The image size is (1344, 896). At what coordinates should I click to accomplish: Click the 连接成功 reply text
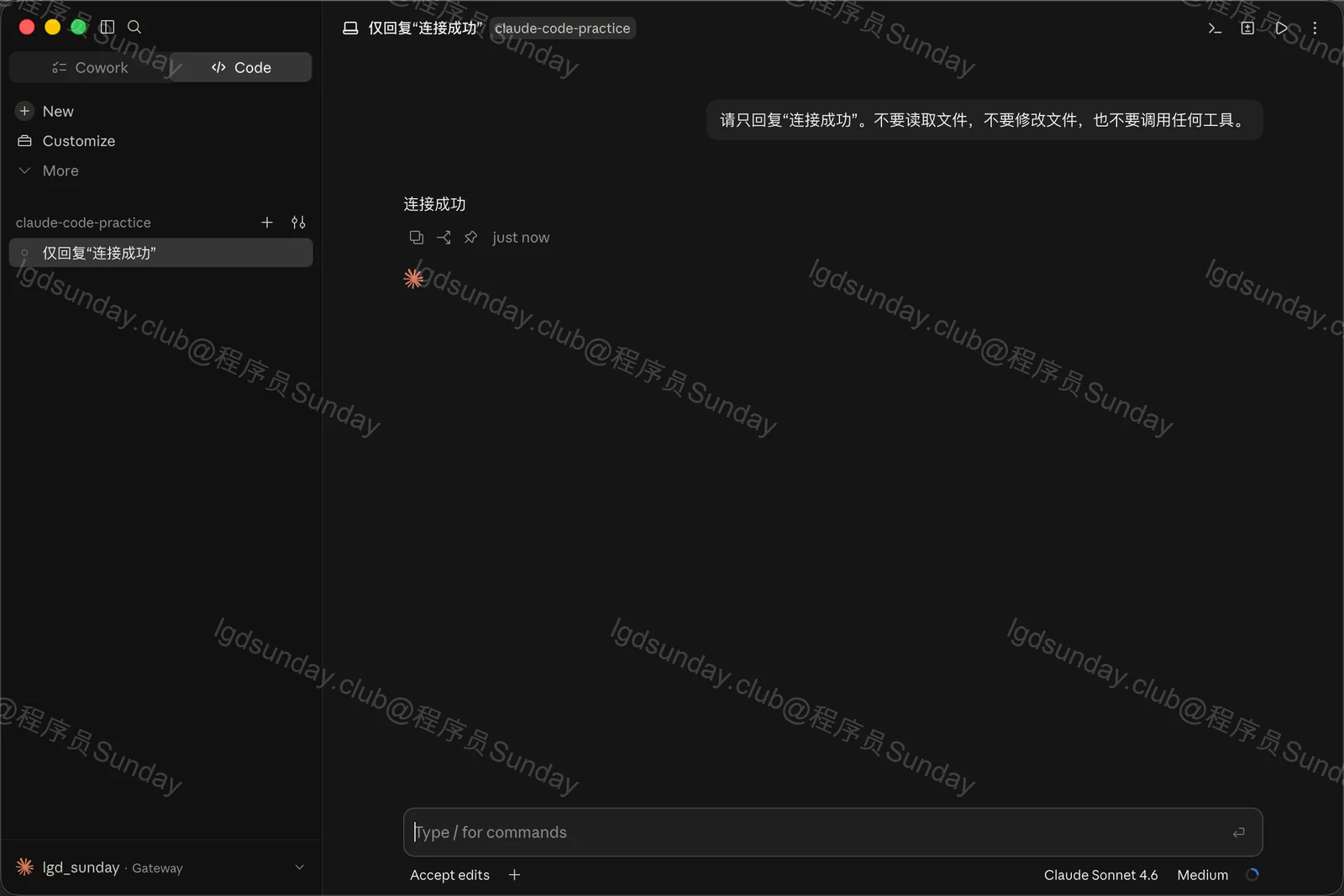pos(434,204)
